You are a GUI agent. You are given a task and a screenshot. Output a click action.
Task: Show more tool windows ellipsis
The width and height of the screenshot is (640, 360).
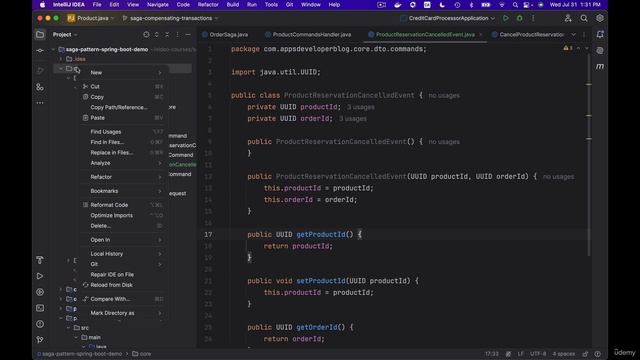40,103
